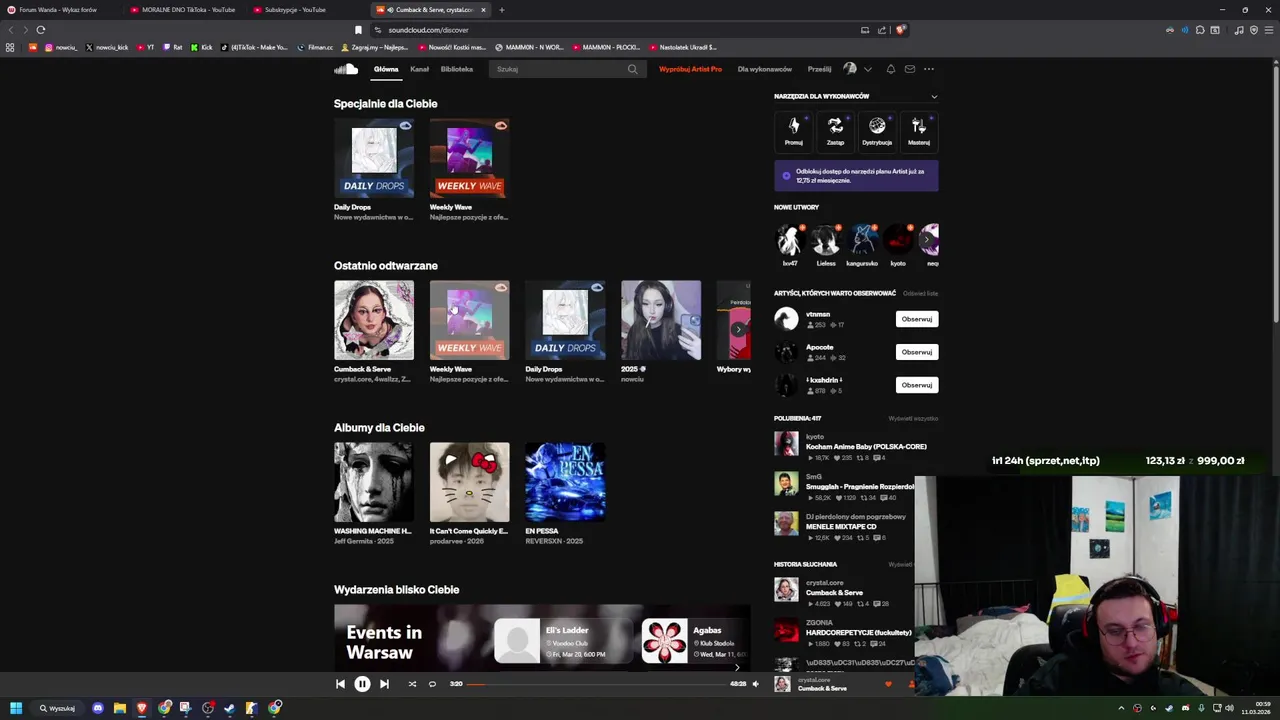Skip to next track in player
Screen dimensions: 1280x720
pos(384,684)
